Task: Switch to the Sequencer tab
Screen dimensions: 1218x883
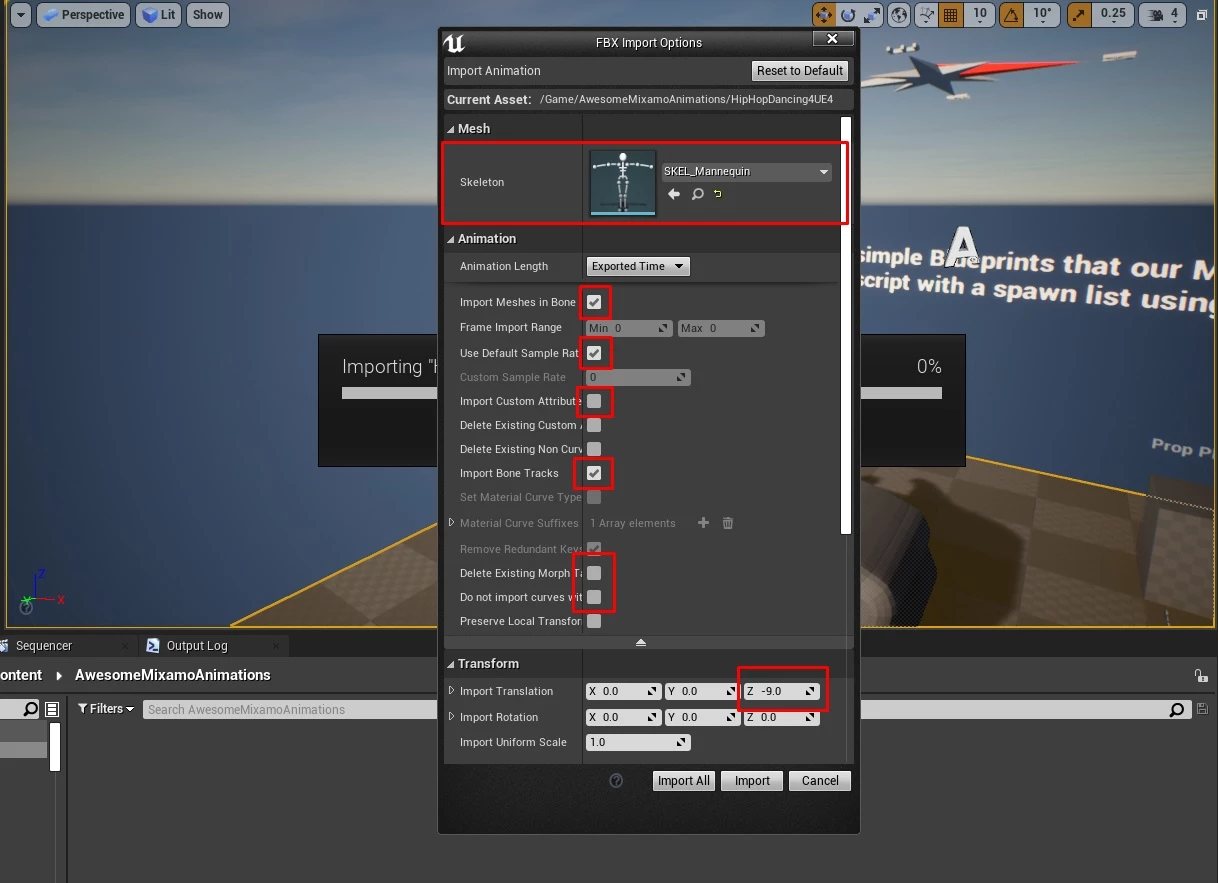Action: click(x=44, y=646)
